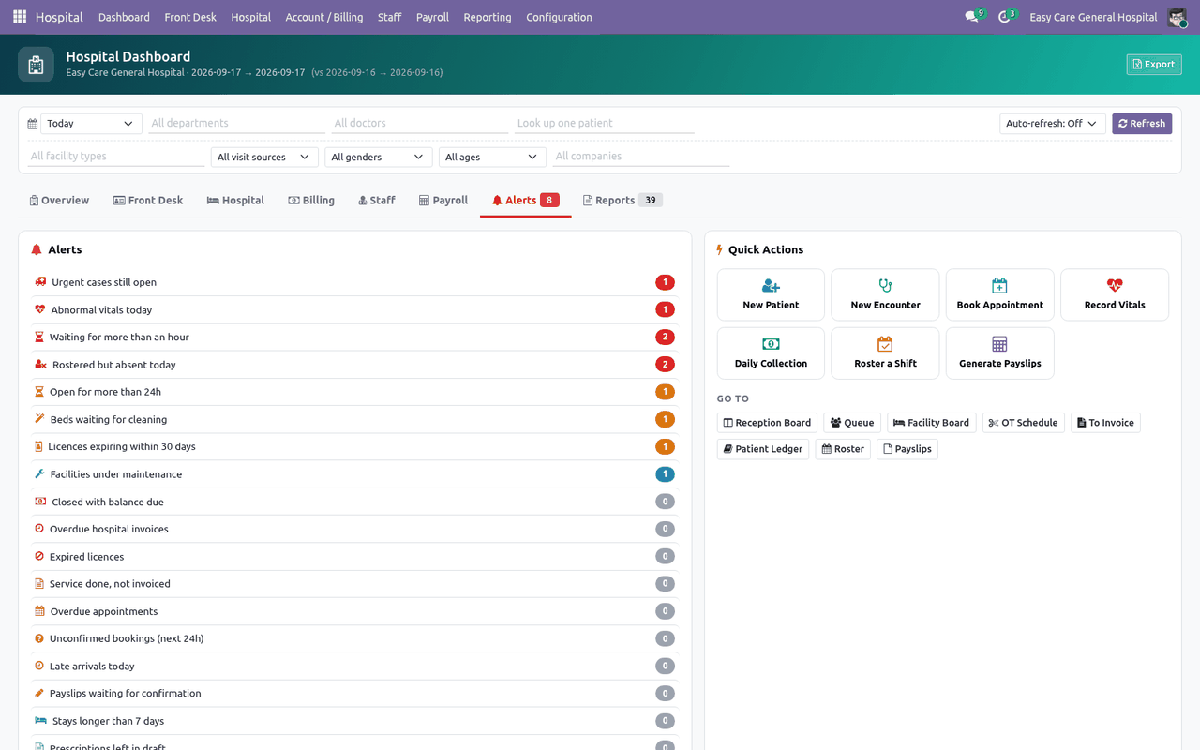1200x750 pixels.
Task: Click the ambulance icon for urgent cases
Action: pos(40,282)
